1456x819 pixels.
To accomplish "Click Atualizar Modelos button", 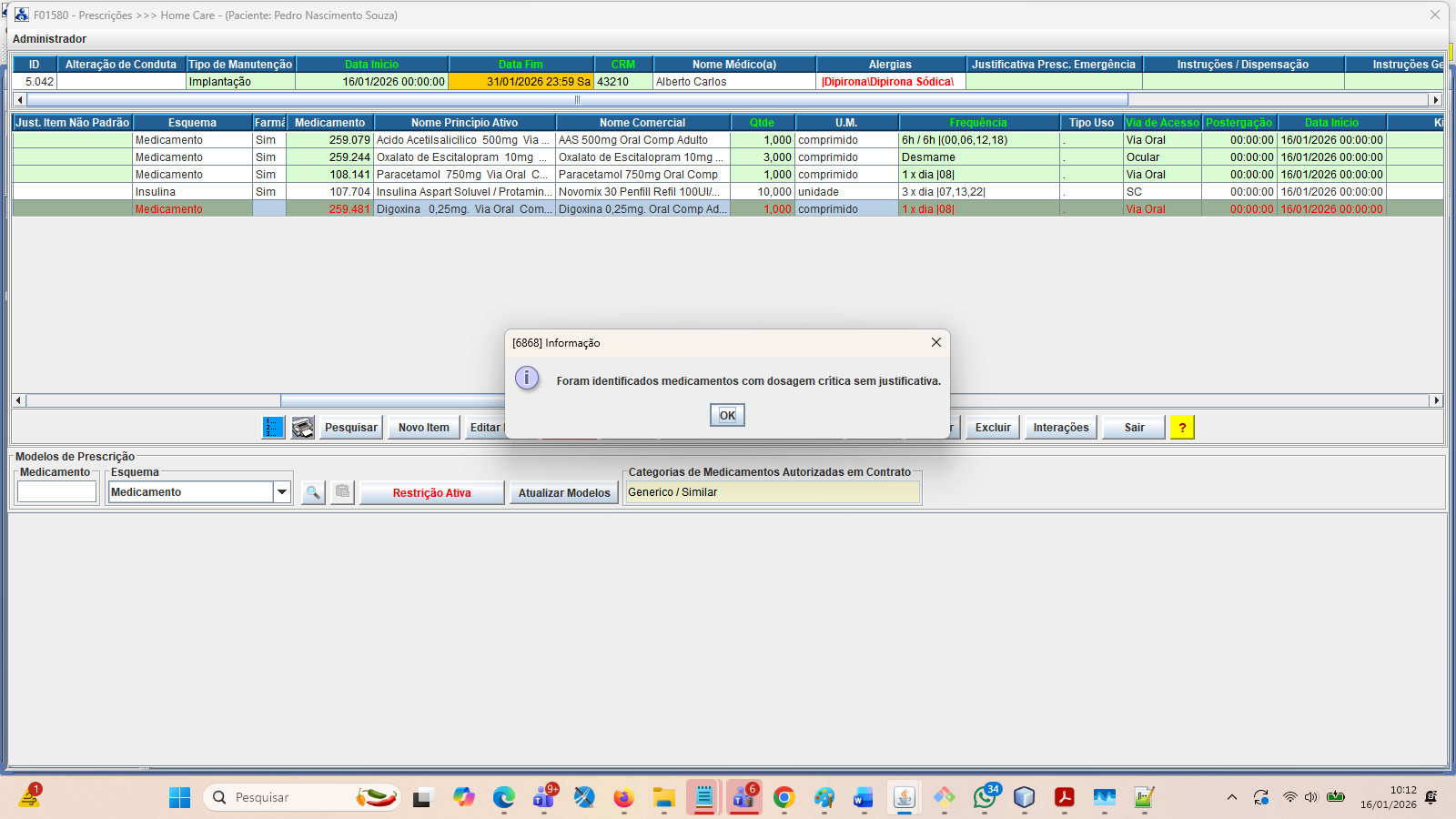I will [563, 493].
